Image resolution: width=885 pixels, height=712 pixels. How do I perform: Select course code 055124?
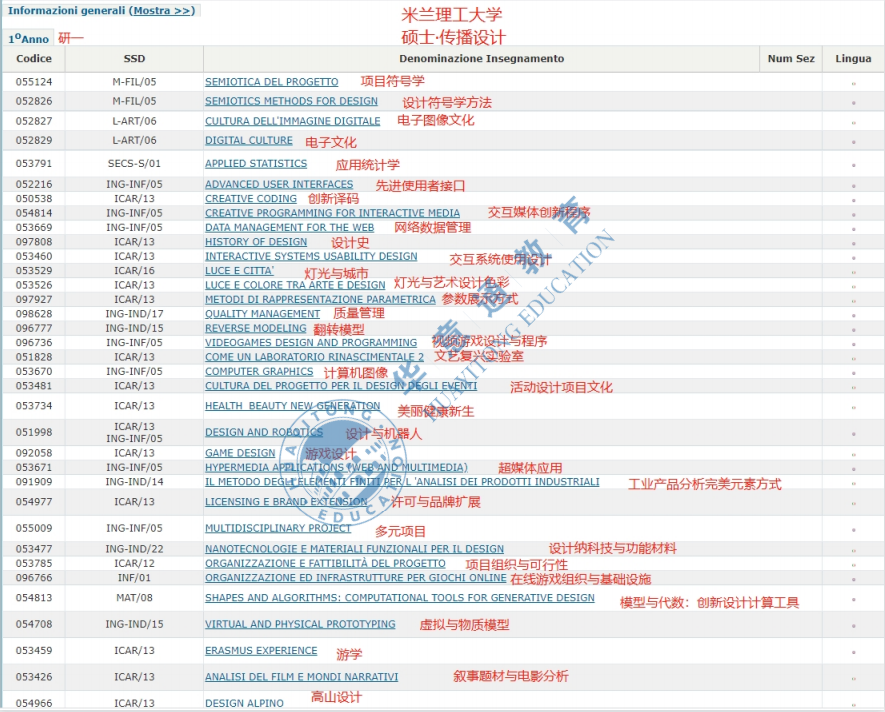(34, 82)
